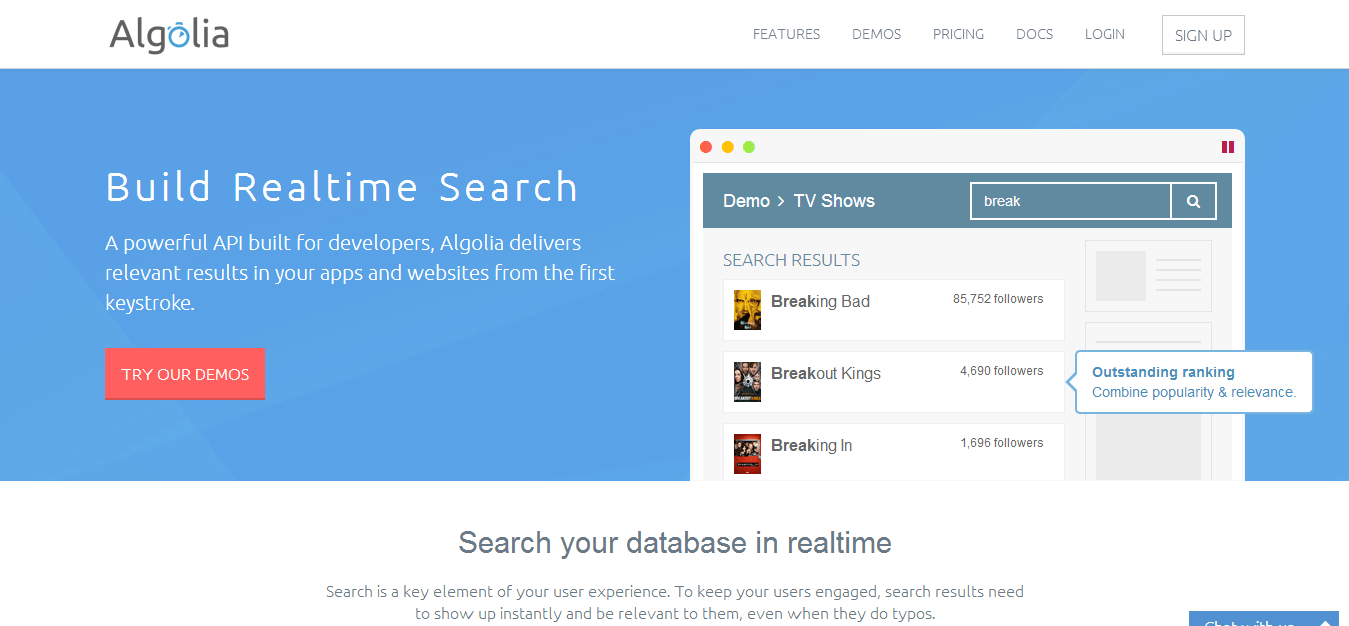Viewport: 1349px width, 626px height.
Task: Click the "SEARCH RESULTS" heading
Action: point(791,260)
